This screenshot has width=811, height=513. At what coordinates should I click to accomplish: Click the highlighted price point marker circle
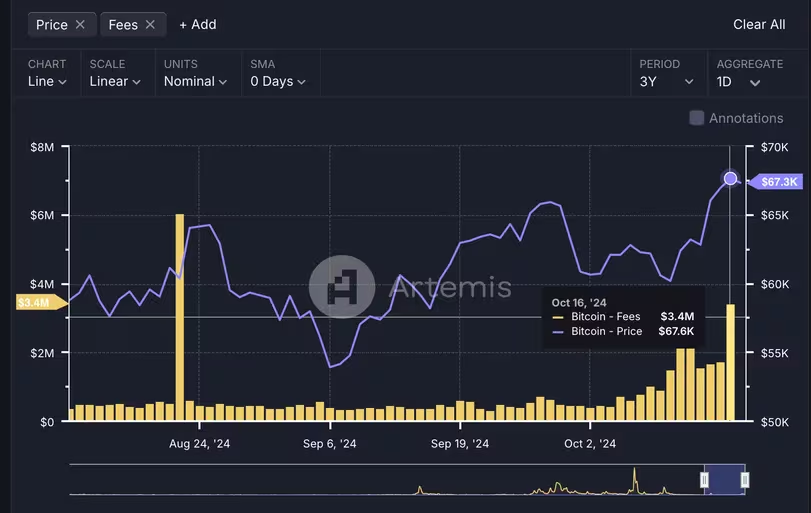730,178
